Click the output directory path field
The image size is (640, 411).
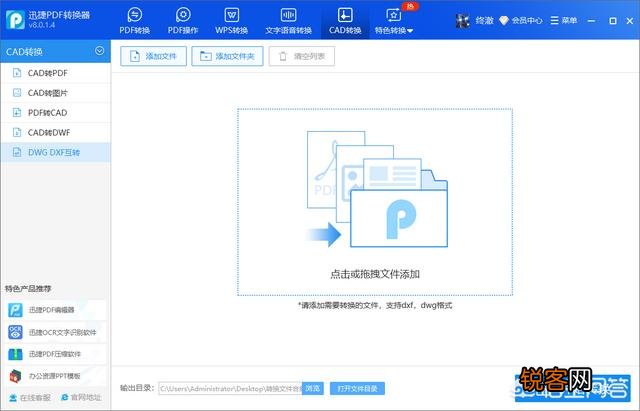[230, 389]
